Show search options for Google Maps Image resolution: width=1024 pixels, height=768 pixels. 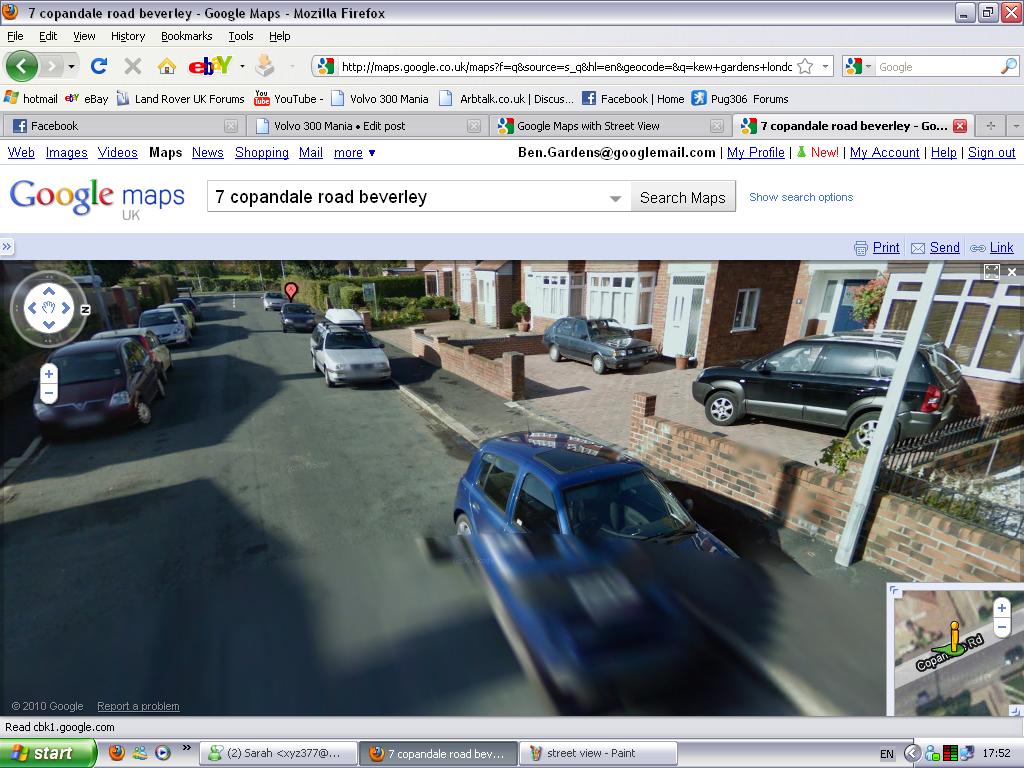(801, 197)
